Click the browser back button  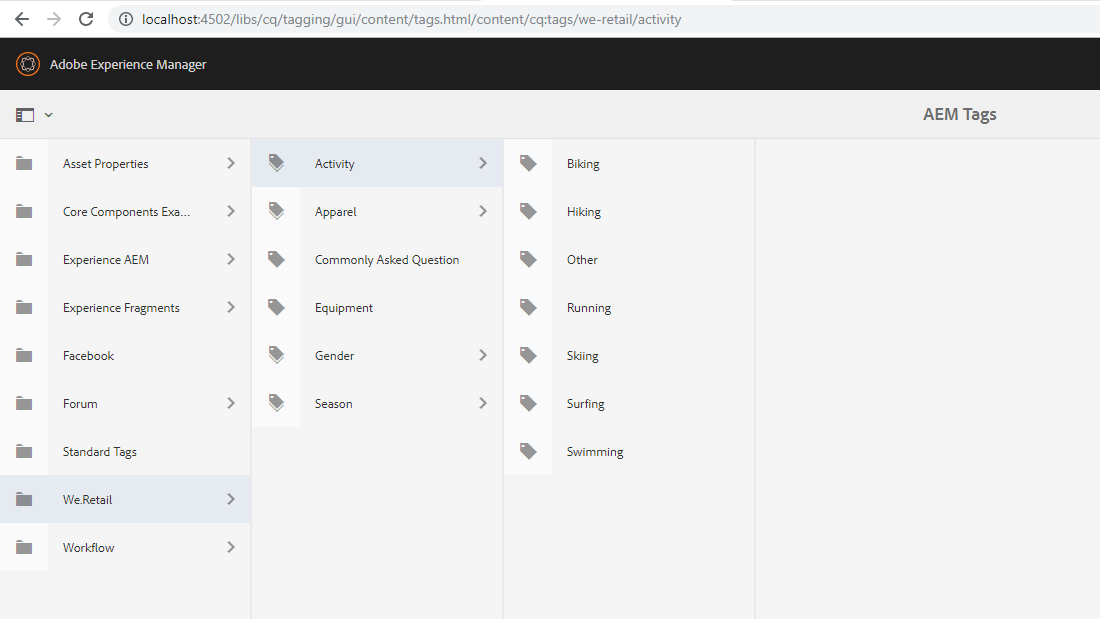[x=21, y=18]
